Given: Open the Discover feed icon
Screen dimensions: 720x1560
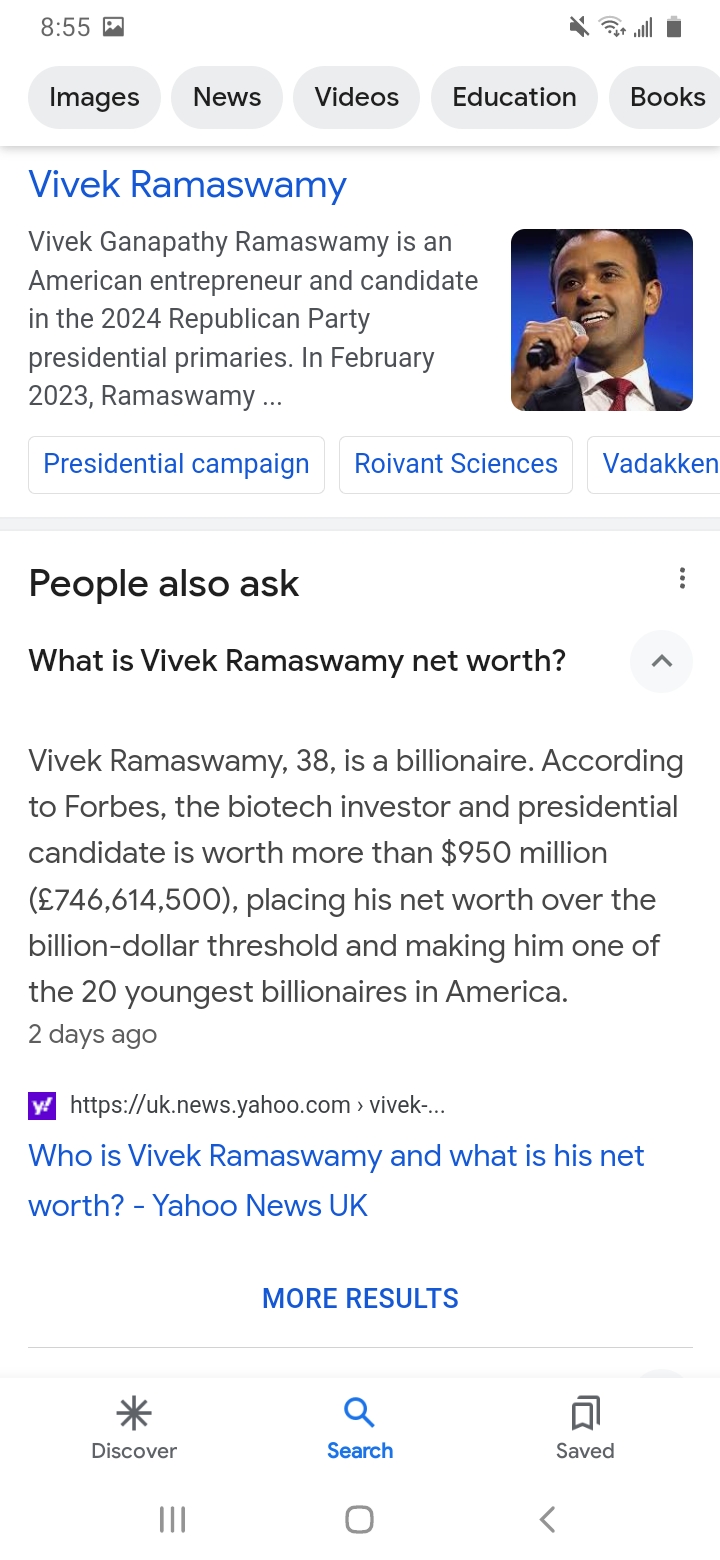Looking at the screenshot, I should pyautogui.click(x=134, y=1413).
